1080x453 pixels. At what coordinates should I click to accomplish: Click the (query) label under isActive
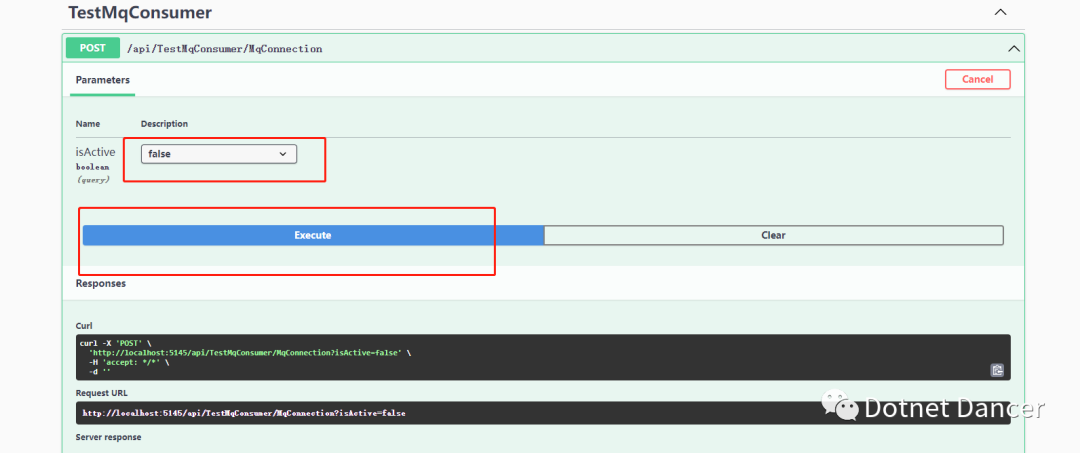[92, 179]
